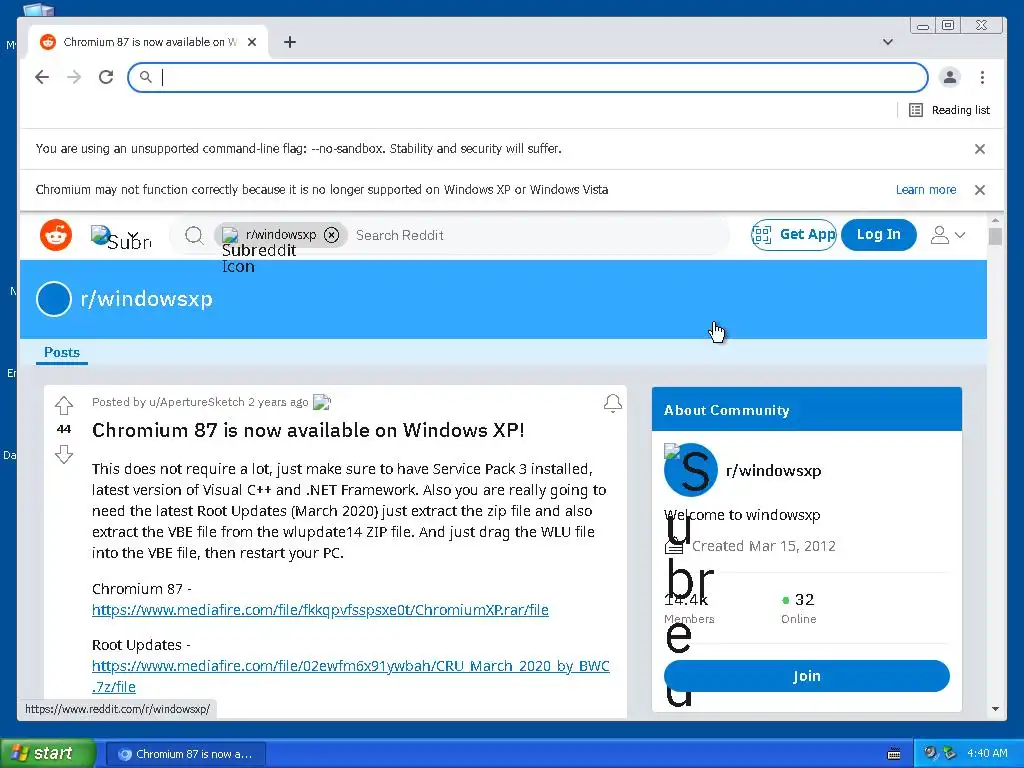Click the system tray clock
1024x768 pixels.
click(987, 753)
